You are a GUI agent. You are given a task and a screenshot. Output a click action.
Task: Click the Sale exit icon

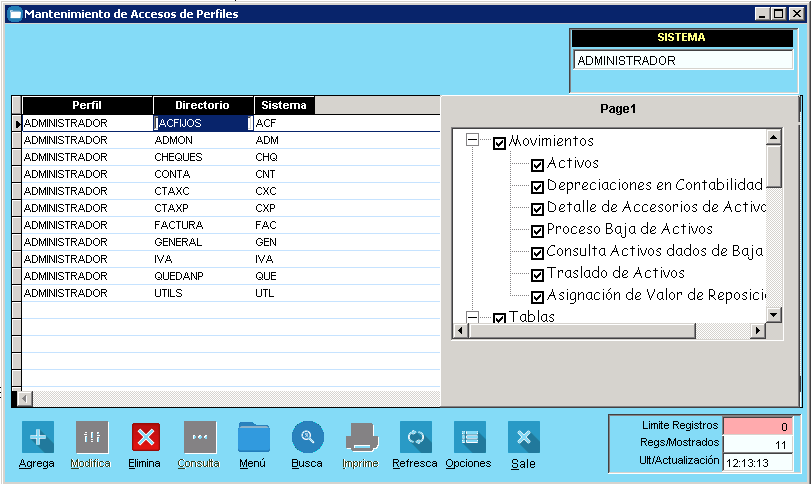523,437
